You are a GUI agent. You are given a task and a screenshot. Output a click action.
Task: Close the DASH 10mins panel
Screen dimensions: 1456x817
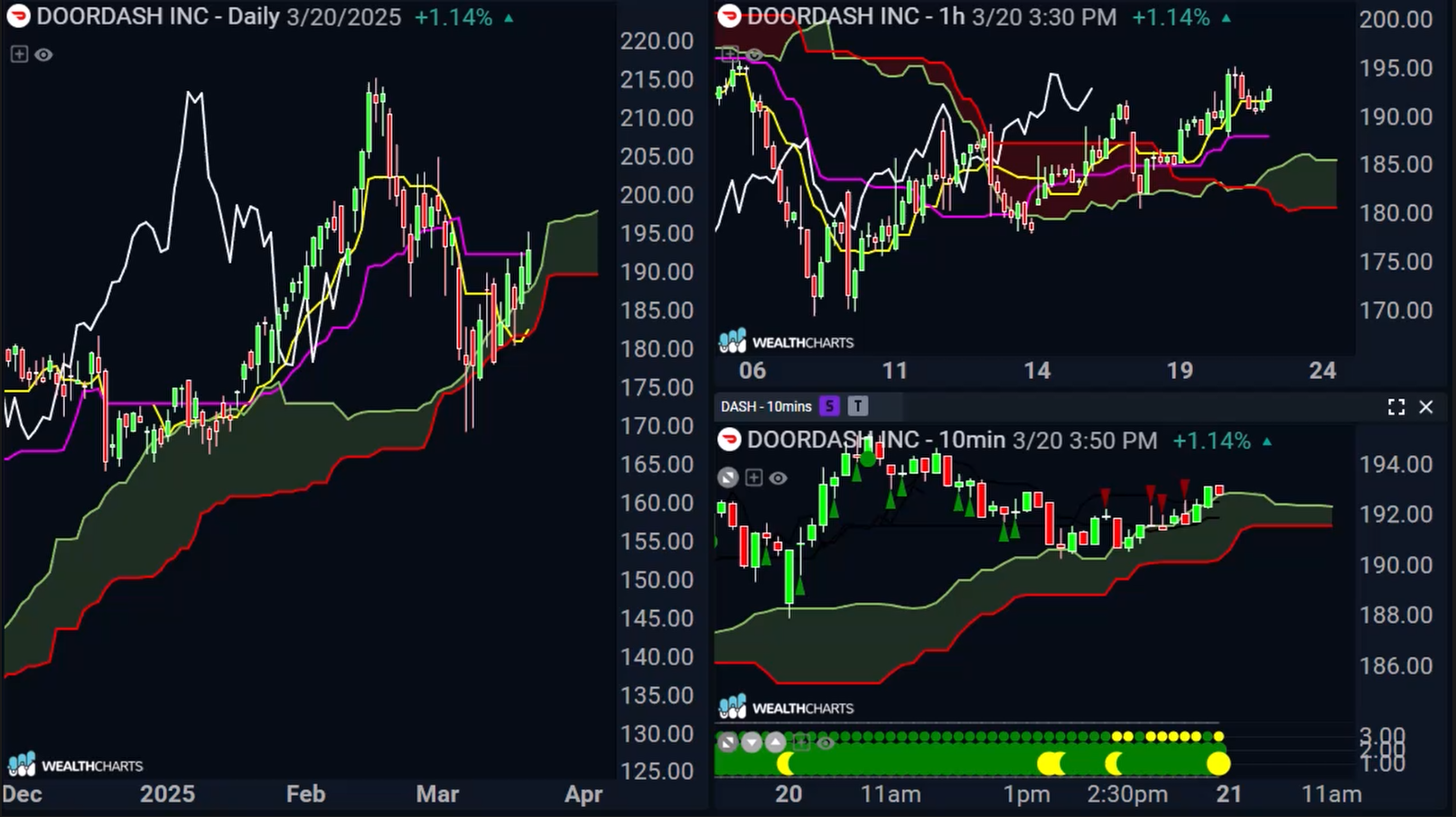pyautogui.click(x=1426, y=407)
